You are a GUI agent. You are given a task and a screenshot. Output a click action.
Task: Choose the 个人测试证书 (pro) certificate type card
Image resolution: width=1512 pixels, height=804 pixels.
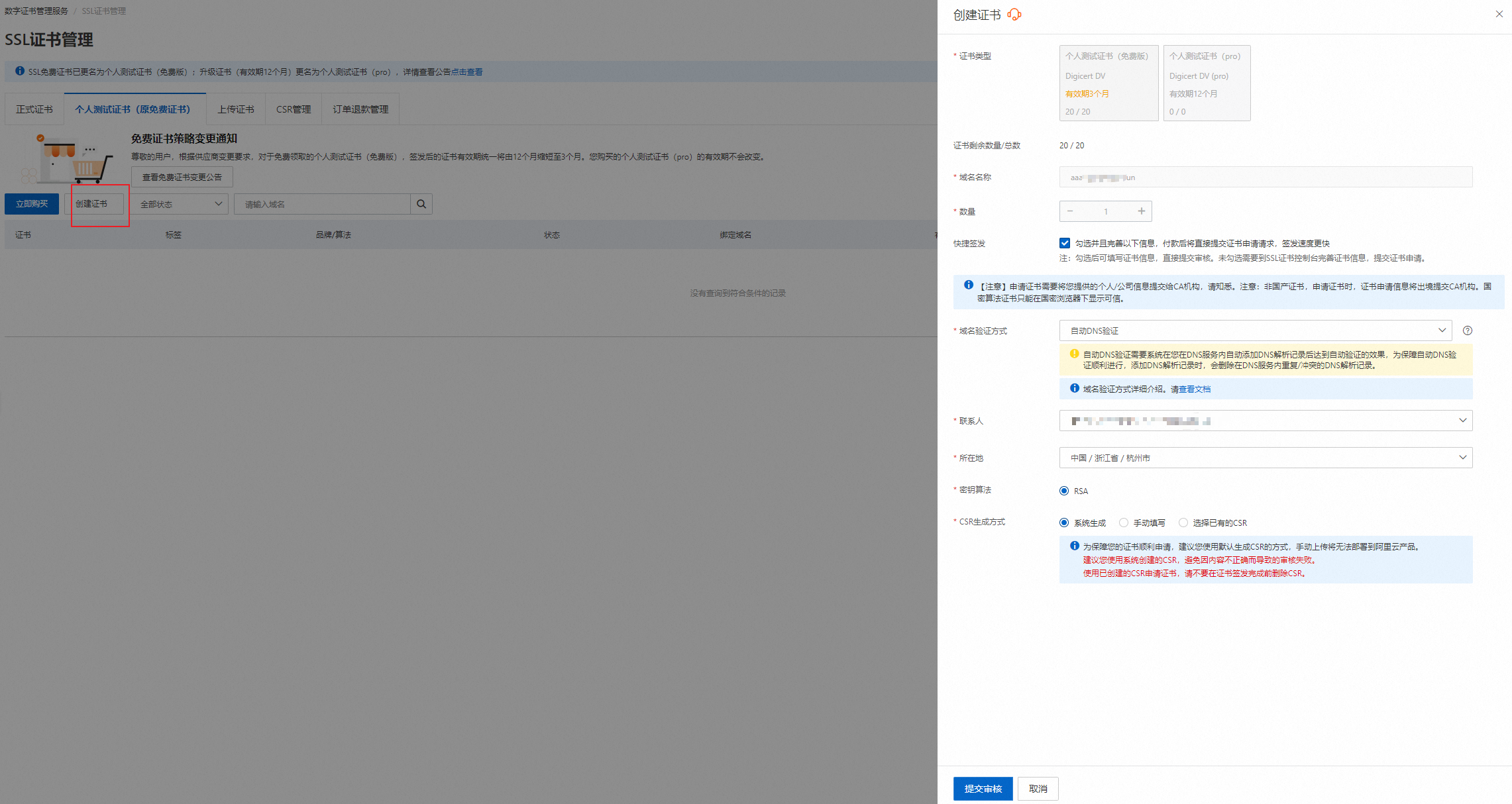1207,83
